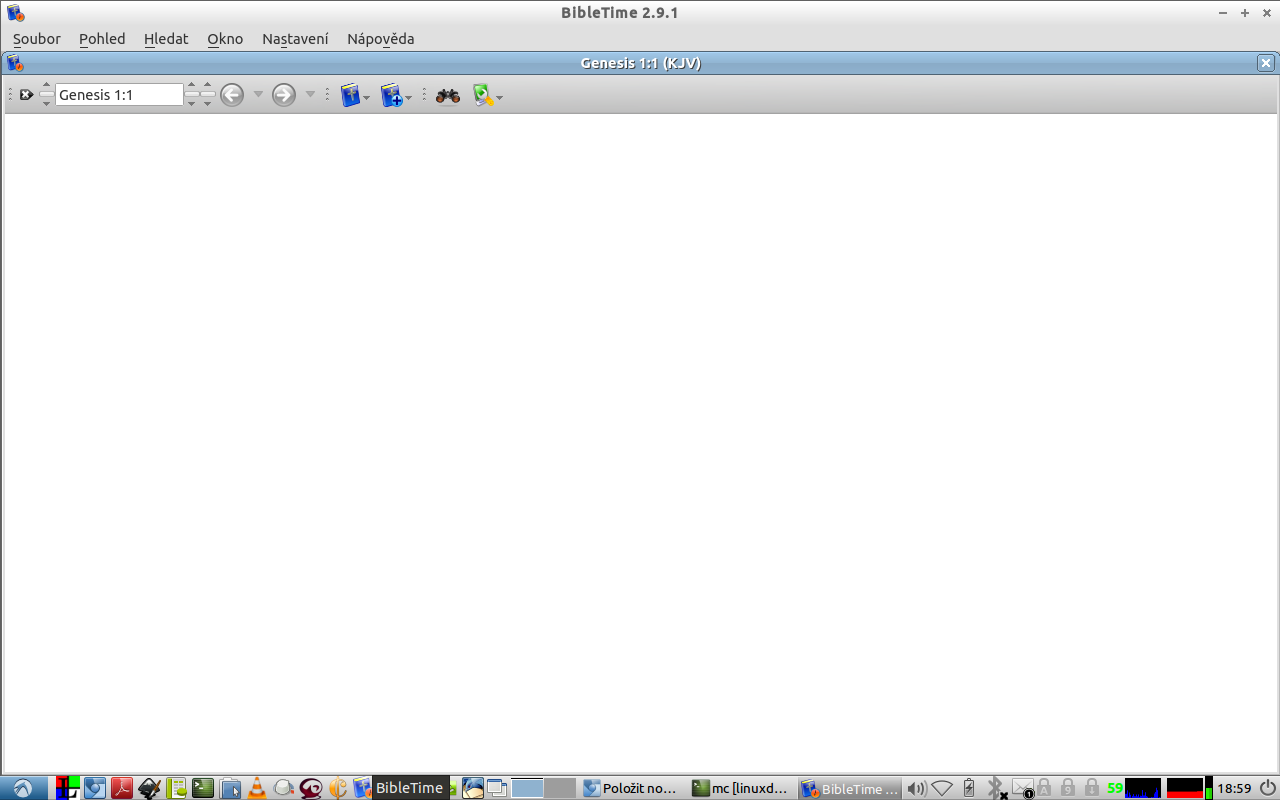Open the Soubor menu
This screenshot has width=1280, height=800.
[x=37, y=39]
